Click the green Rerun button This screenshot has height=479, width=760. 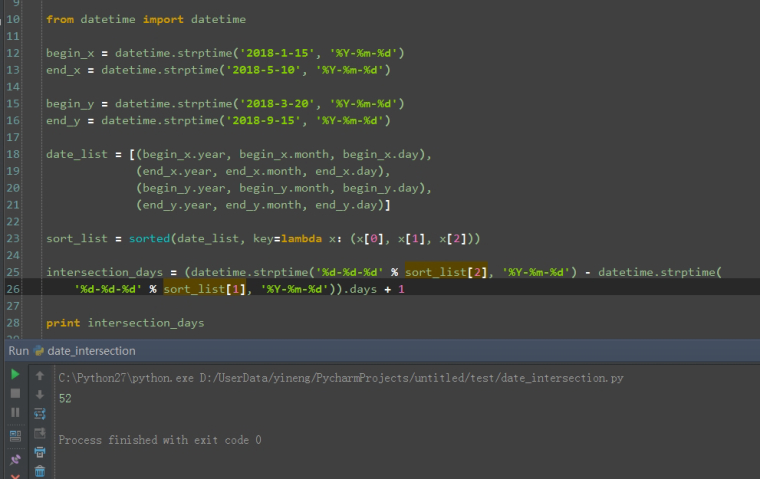(x=15, y=374)
